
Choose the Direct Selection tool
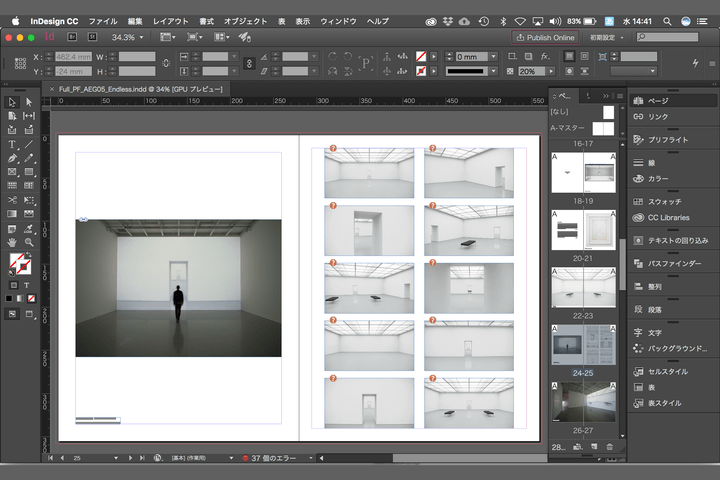pyautogui.click(x=29, y=102)
